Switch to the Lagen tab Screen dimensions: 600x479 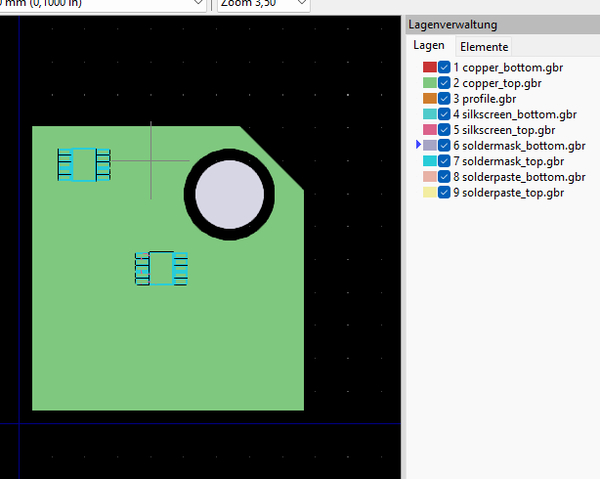pos(429,46)
